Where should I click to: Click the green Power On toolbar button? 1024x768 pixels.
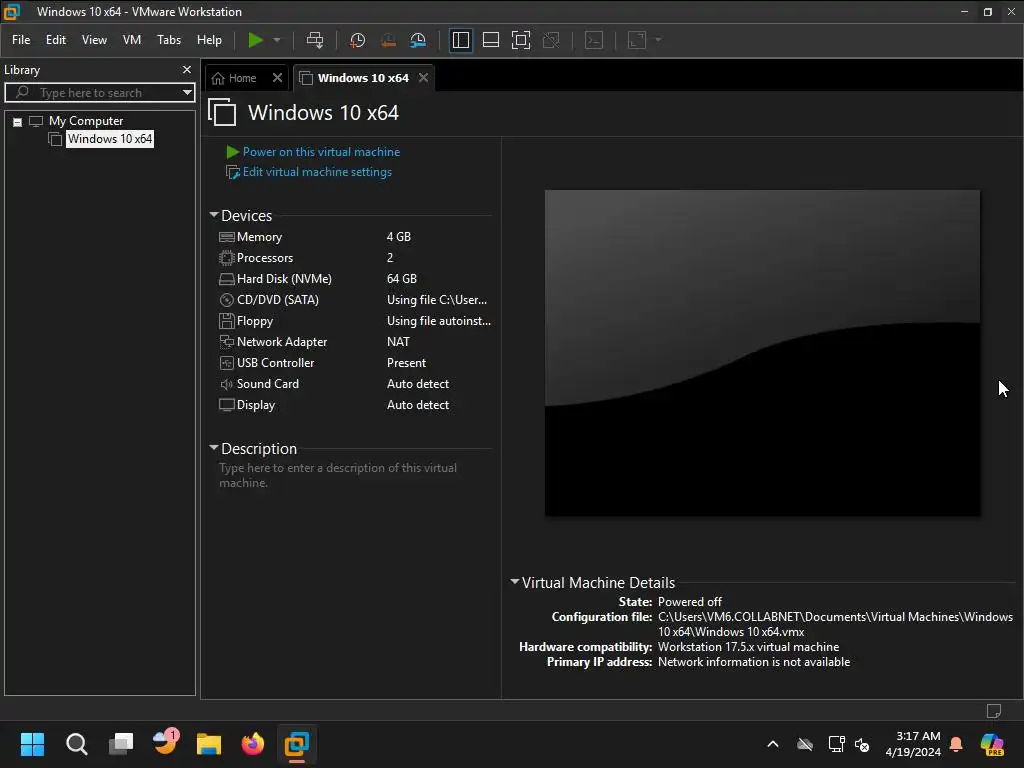pyautogui.click(x=255, y=40)
